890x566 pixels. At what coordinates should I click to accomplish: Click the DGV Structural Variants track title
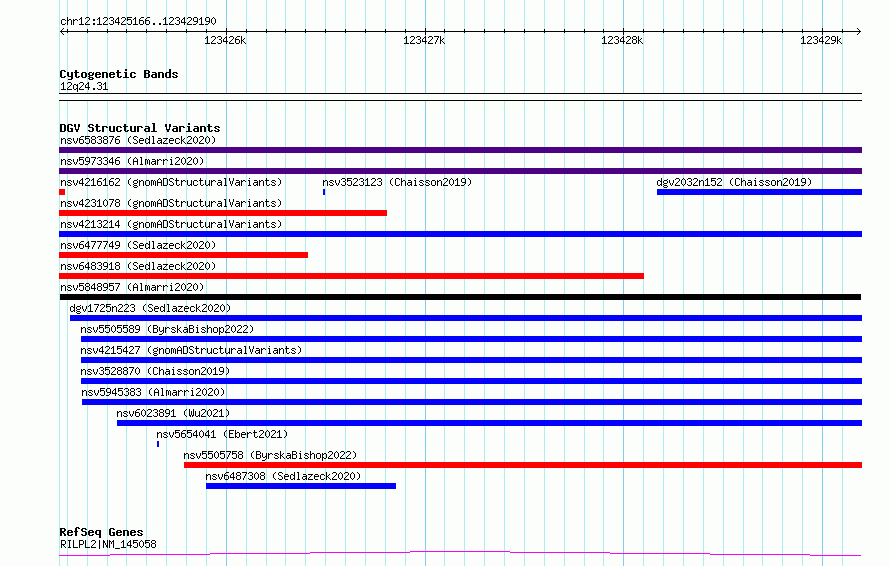(x=140, y=128)
